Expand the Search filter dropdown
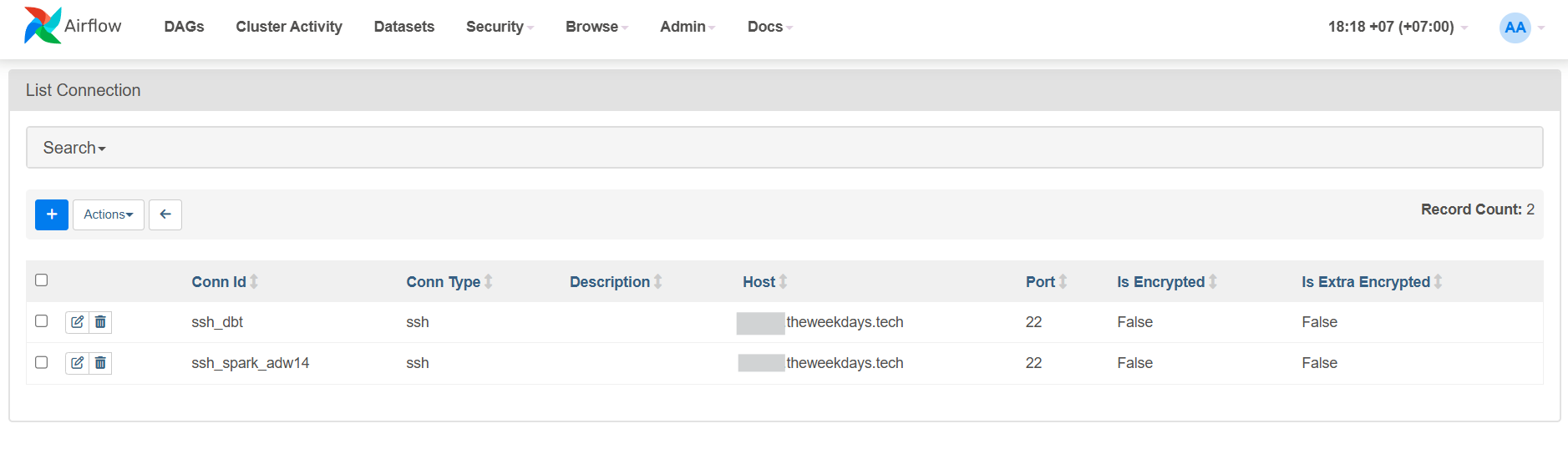This screenshot has width=1568, height=464. click(x=74, y=148)
